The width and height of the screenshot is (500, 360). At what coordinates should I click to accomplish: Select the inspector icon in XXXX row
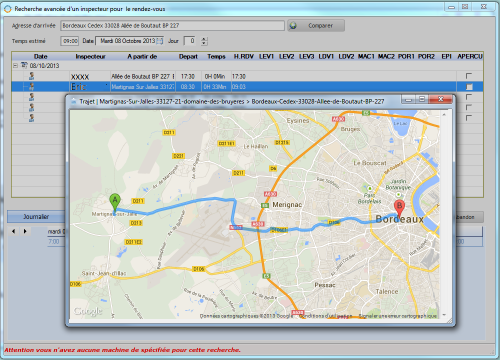coord(32,76)
